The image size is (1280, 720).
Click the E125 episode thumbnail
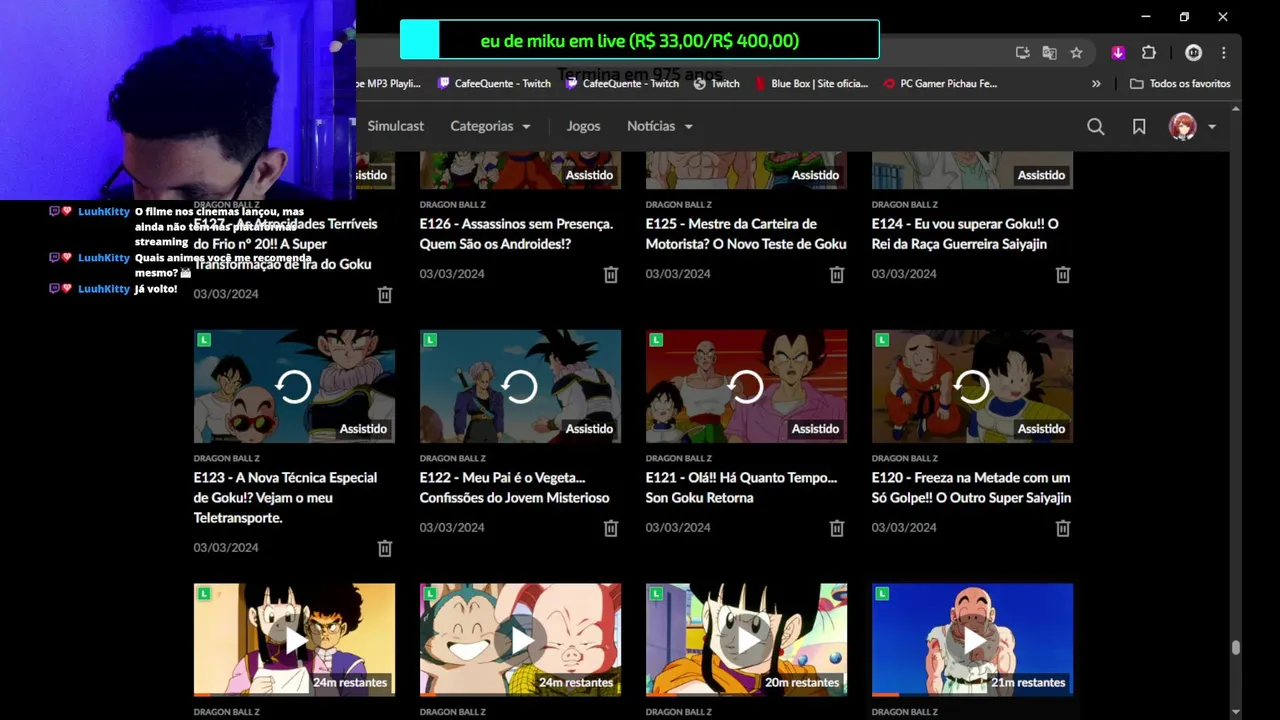click(x=746, y=170)
